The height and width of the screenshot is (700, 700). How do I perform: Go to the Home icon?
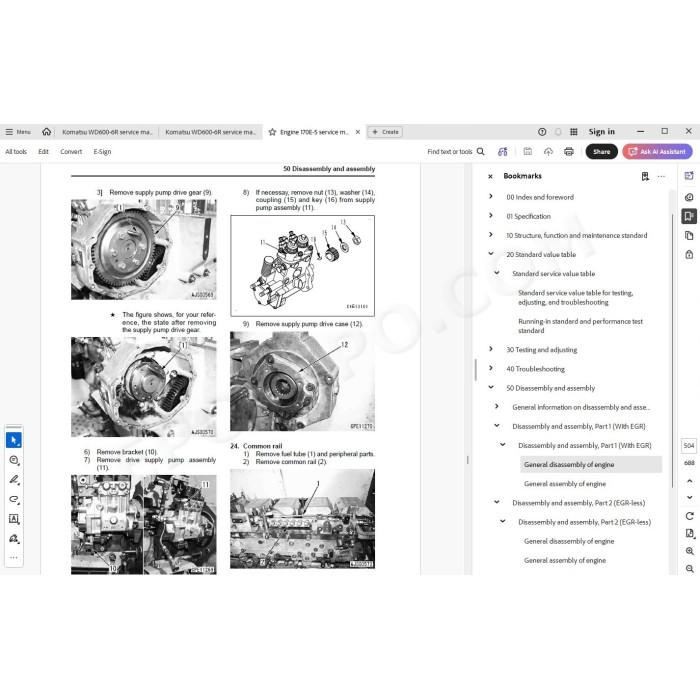[46, 132]
